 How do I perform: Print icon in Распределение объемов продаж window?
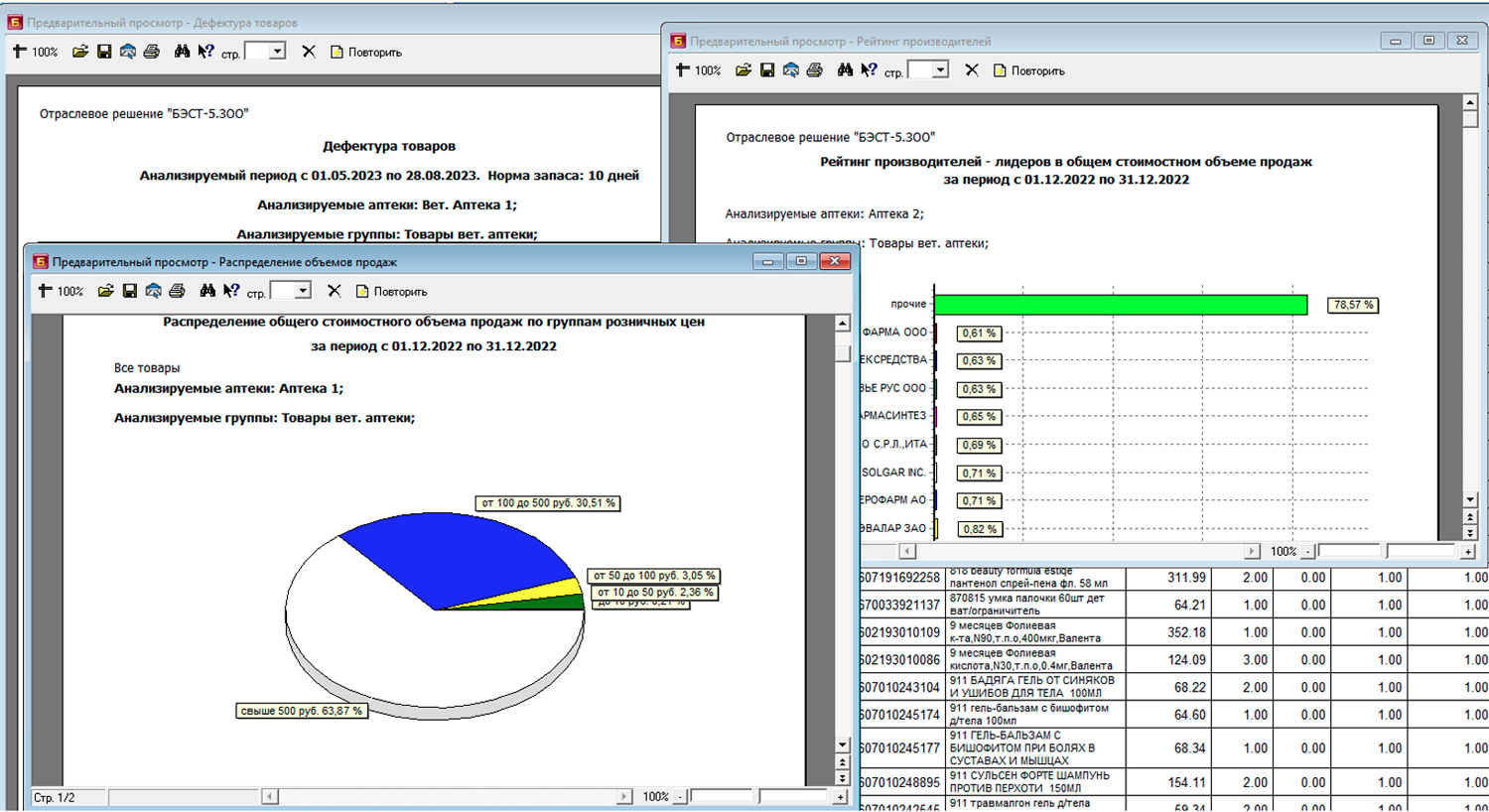[178, 291]
